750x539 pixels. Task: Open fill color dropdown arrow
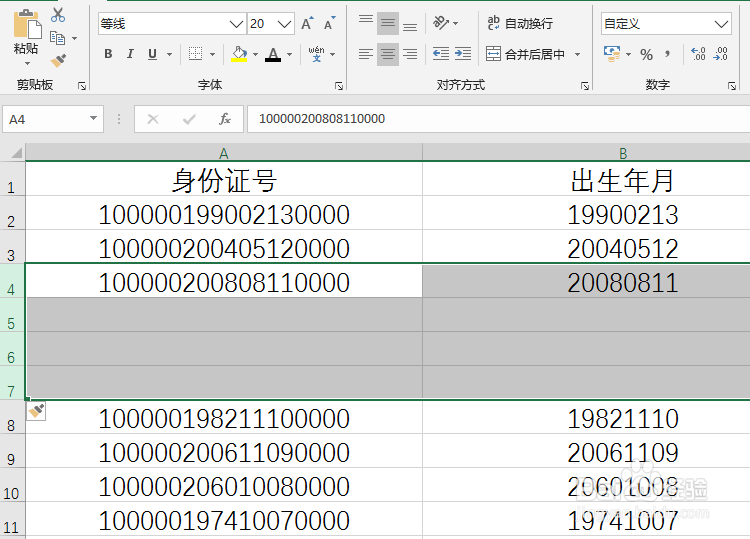coord(255,55)
